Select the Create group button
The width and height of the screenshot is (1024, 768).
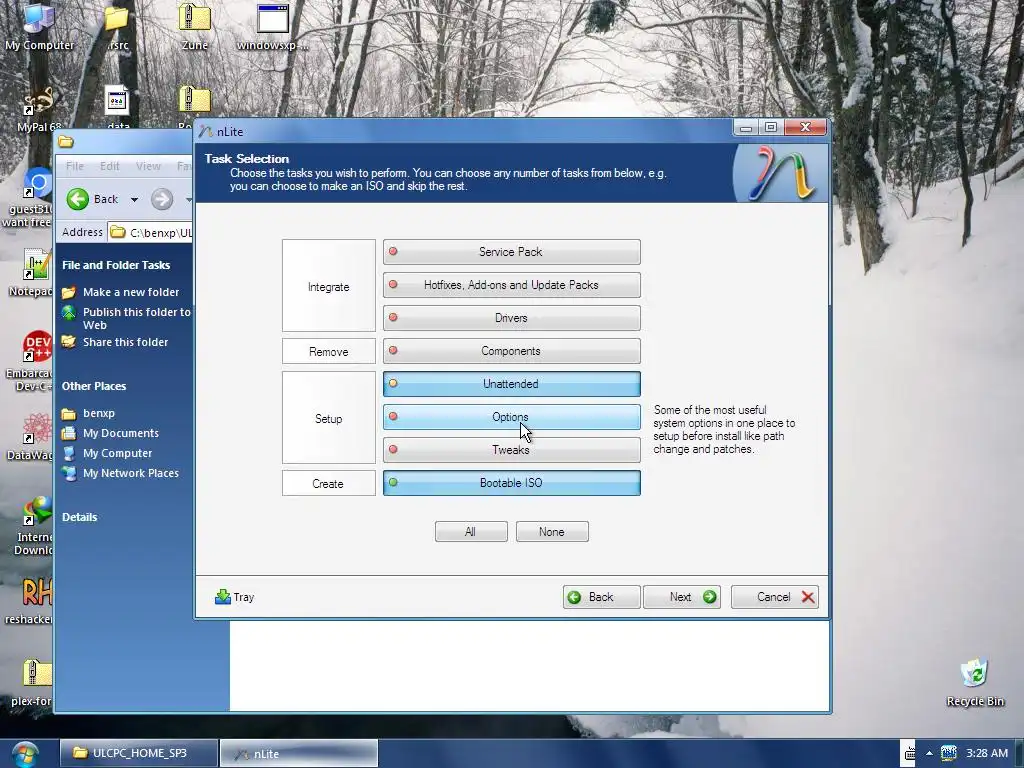pos(328,483)
